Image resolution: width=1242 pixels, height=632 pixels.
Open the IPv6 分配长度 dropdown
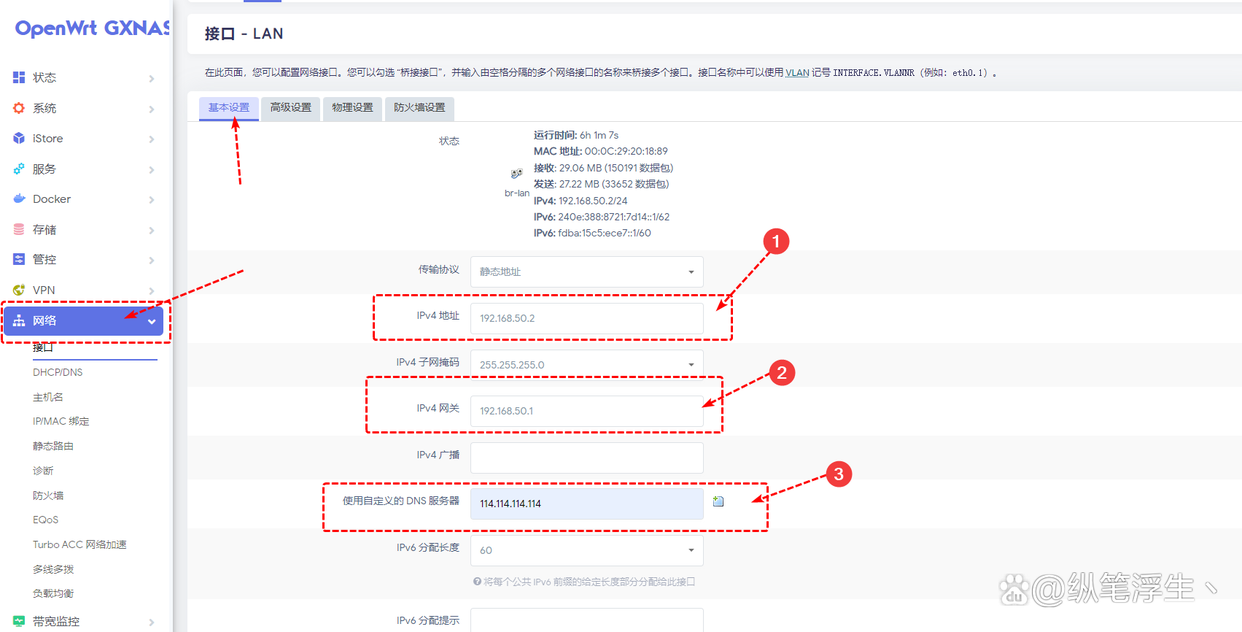[x=586, y=550]
